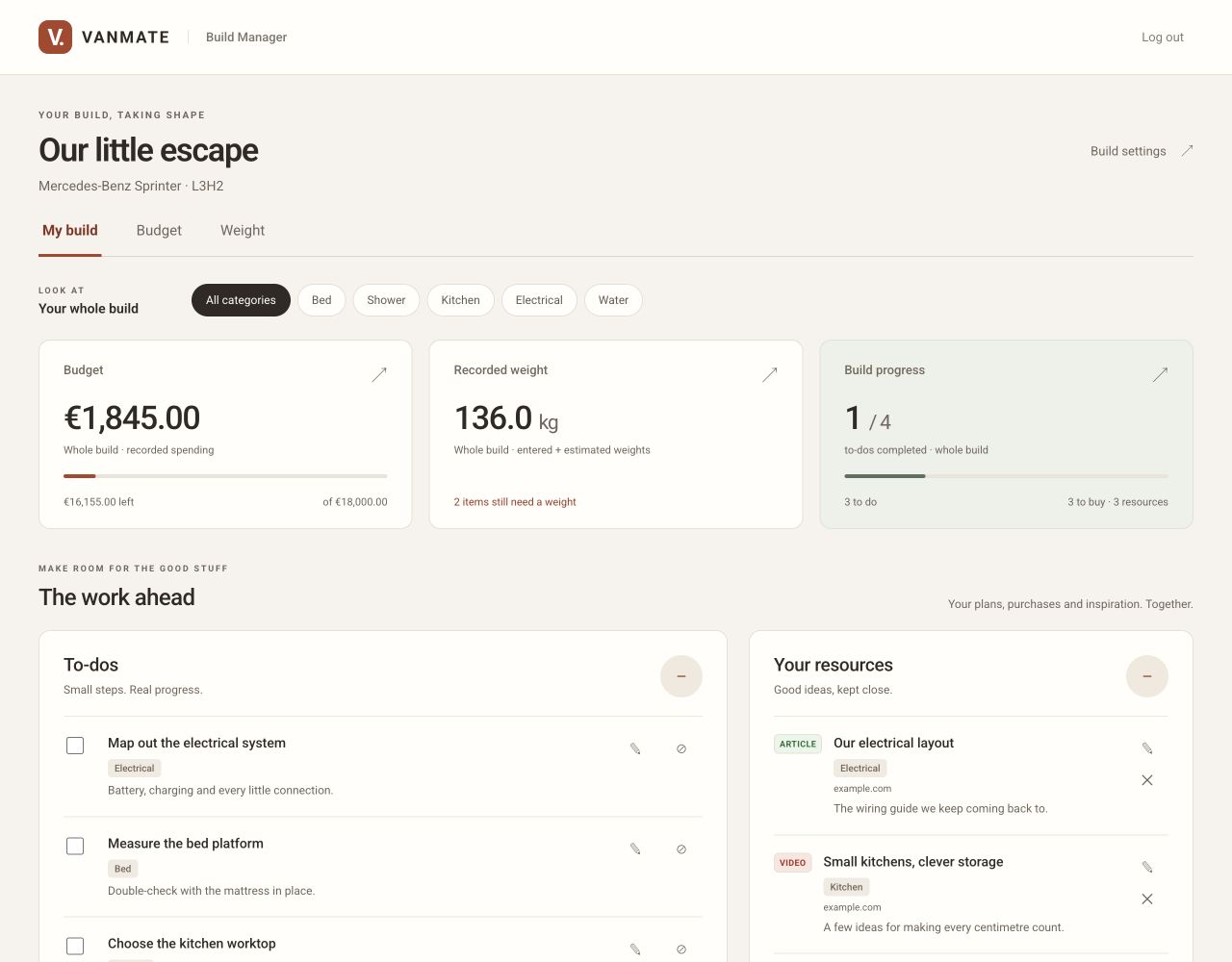
Task: Mark 'Choose the kitchen worktop' as done
Action: point(75,947)
